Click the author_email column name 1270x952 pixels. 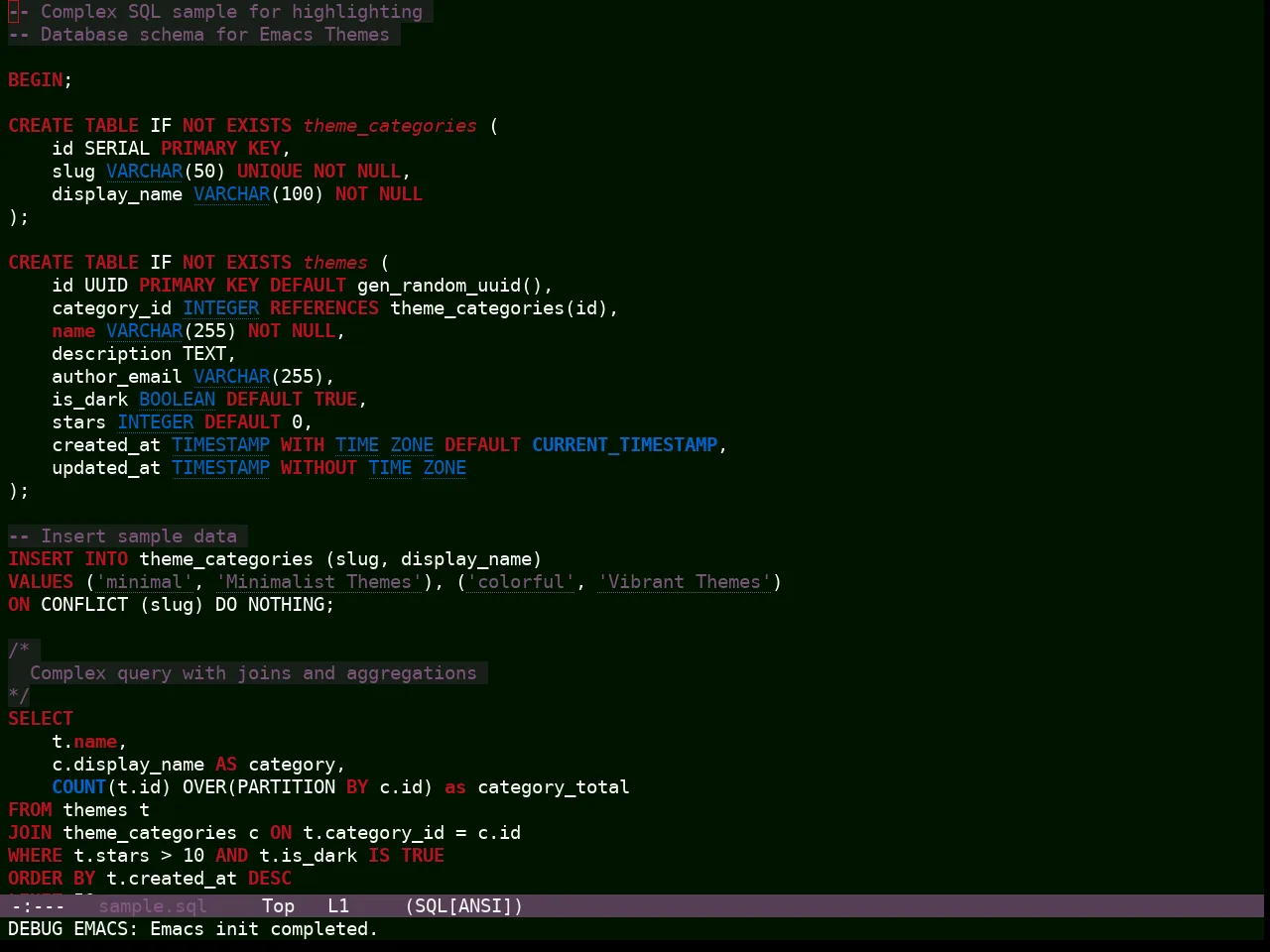tap(117, 377)
